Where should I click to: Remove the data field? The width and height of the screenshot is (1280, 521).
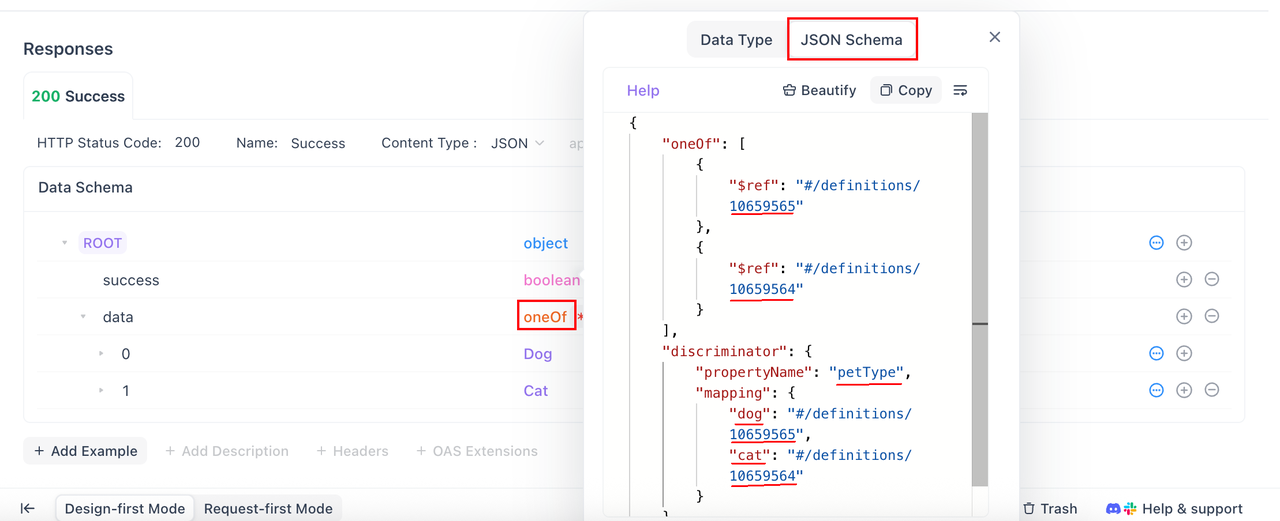pyautogui.click(x=1212, y=317)
